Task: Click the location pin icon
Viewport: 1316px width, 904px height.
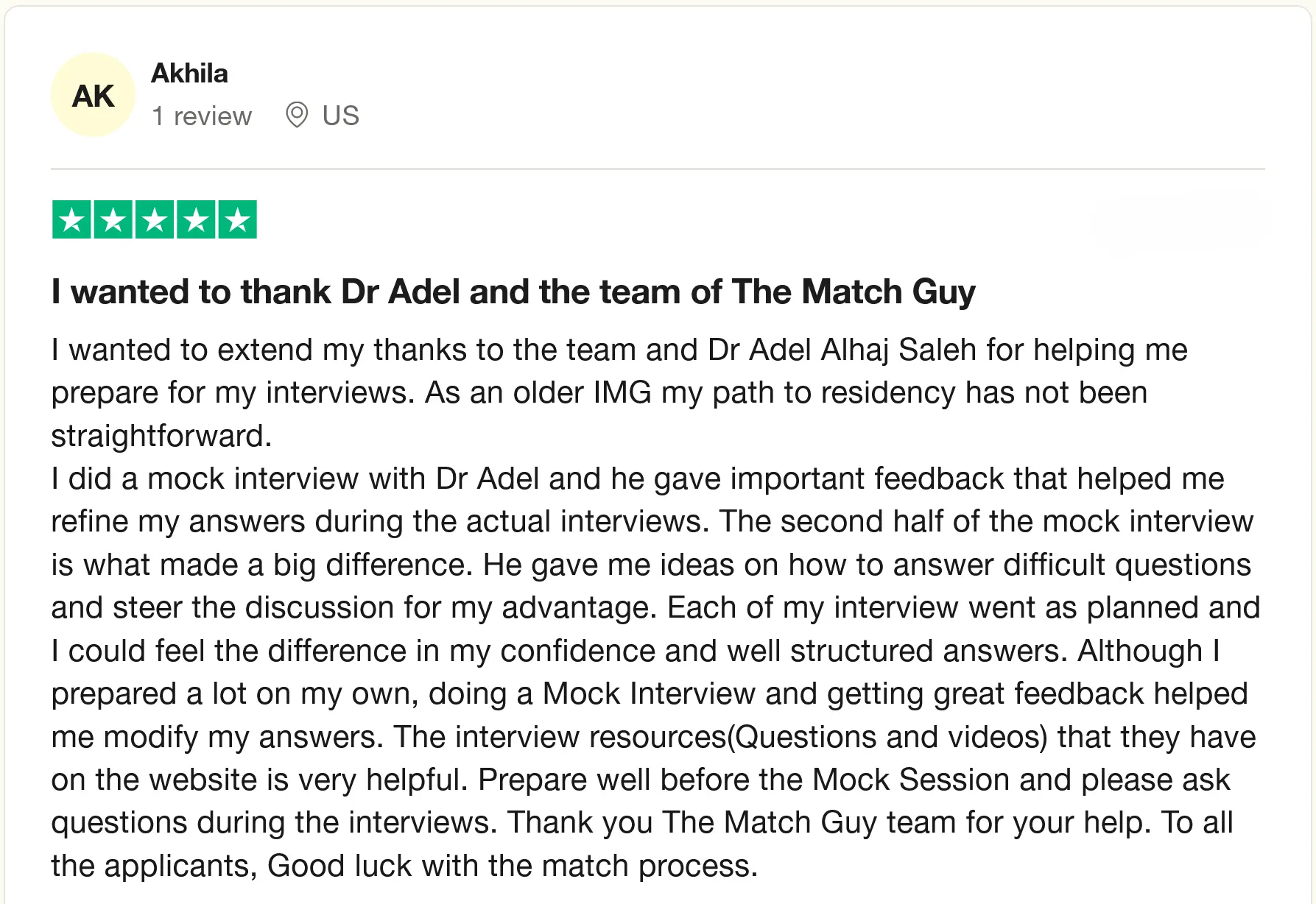Action: click(297, 116)
